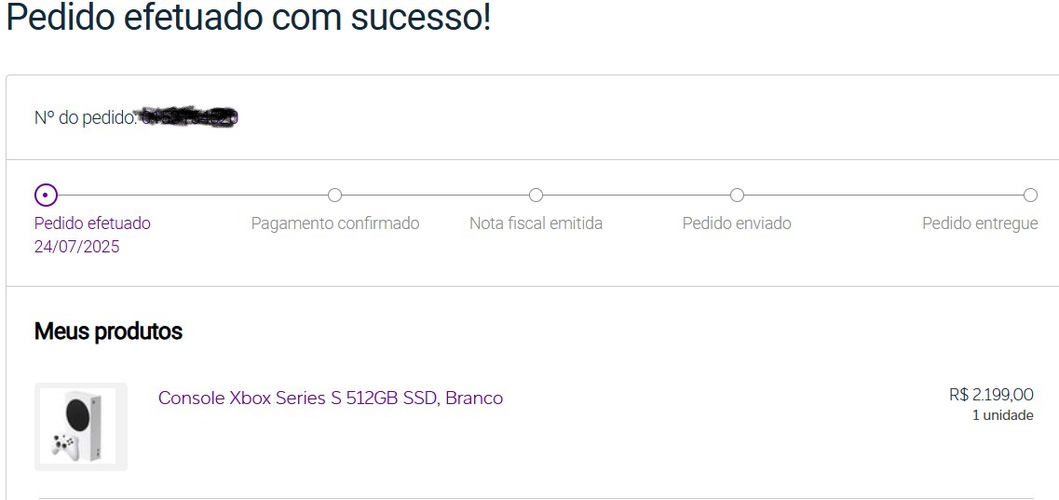1059x500 pixels.
Task: Click the Pagamento confirmado status label
Action: pos(335,223)
